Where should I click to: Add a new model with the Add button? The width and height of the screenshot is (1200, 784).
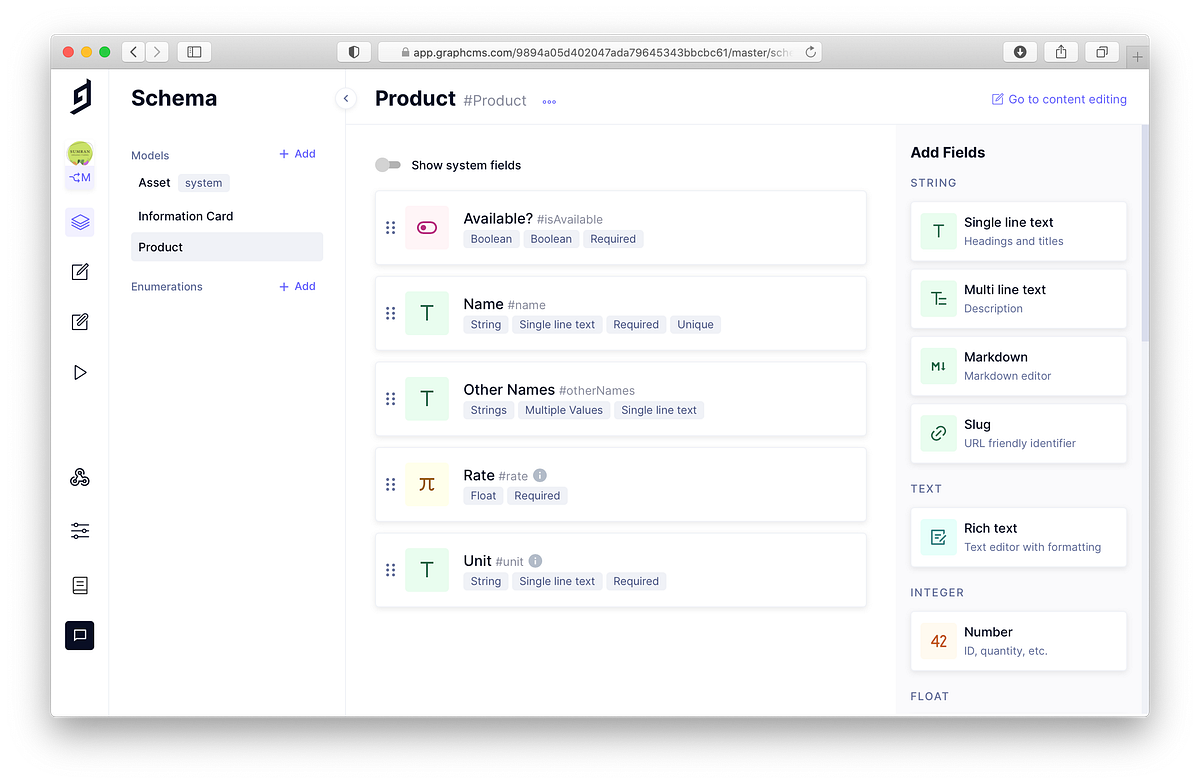[296, 154]
